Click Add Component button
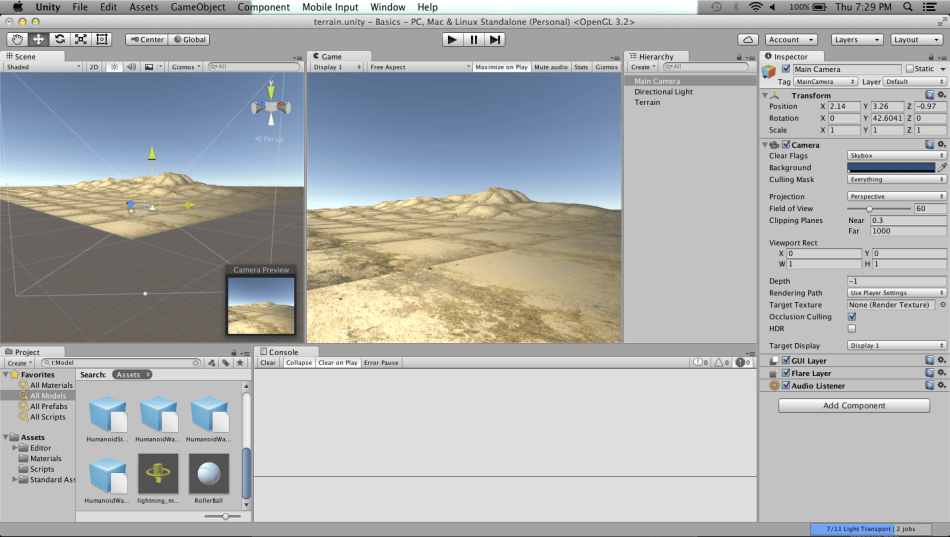This screenshot has height=537, width=950. 854,405
